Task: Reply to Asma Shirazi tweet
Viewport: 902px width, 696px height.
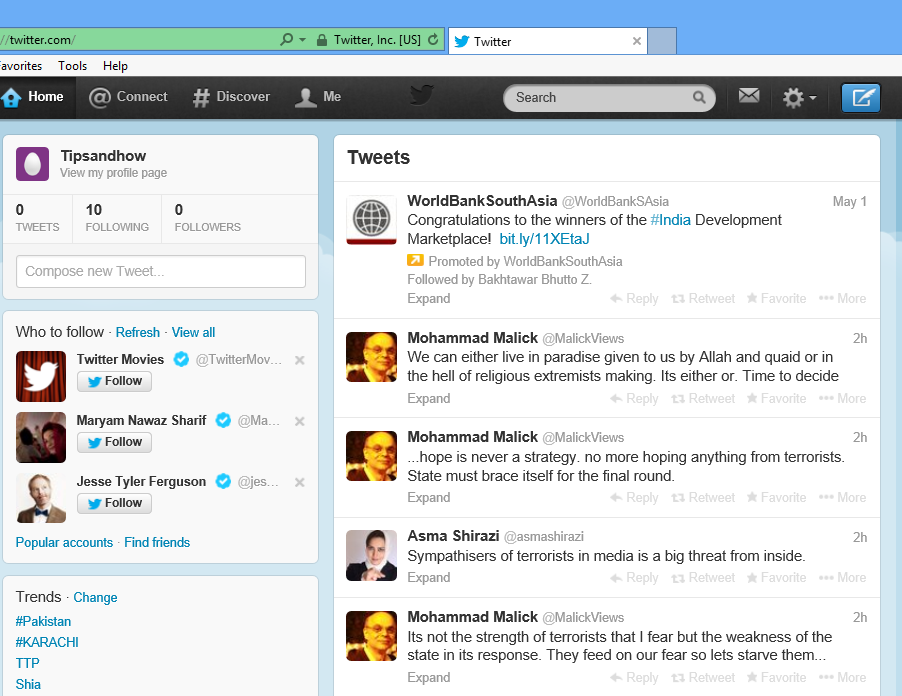Action: (x=634, y=578)
